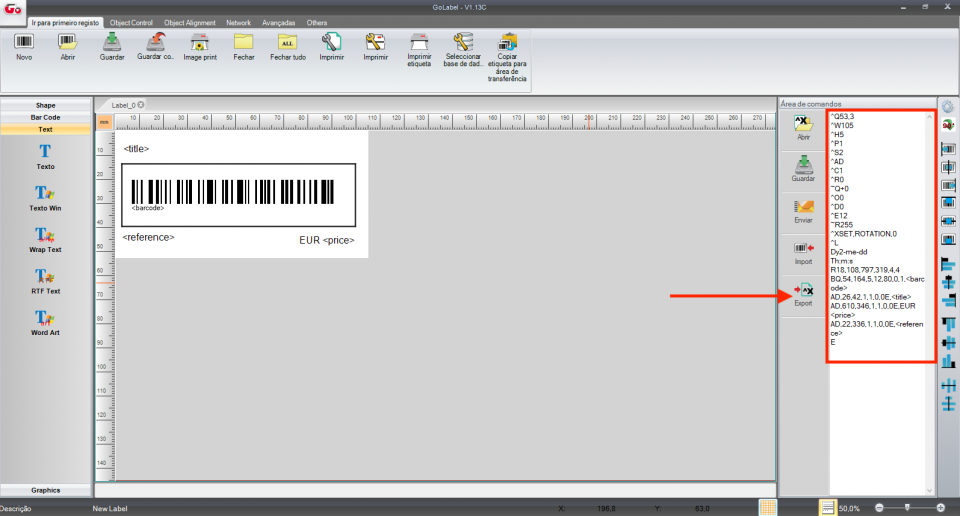Switch to the Object Alignment tab
Viewport: 960px width, 516px height.
189,21
